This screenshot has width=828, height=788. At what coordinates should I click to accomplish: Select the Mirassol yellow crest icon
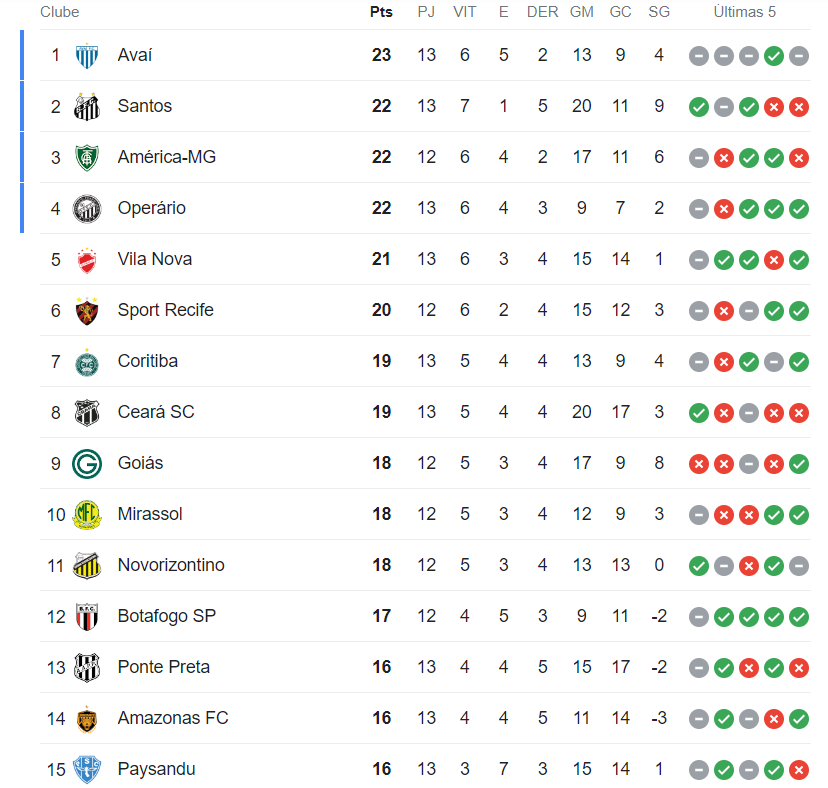click(x=87, y=515)
